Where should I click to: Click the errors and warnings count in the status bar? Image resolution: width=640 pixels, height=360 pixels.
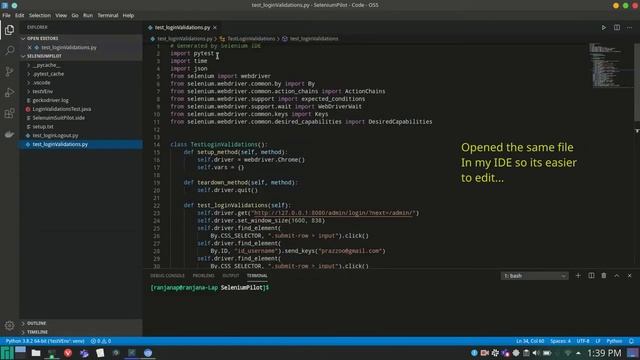click(x=101, y=341)
